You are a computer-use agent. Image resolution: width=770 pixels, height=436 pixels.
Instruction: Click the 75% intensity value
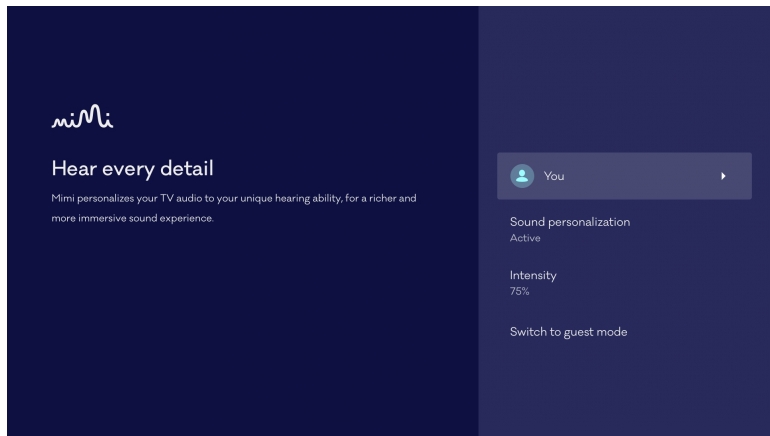[x=520, y=291]
